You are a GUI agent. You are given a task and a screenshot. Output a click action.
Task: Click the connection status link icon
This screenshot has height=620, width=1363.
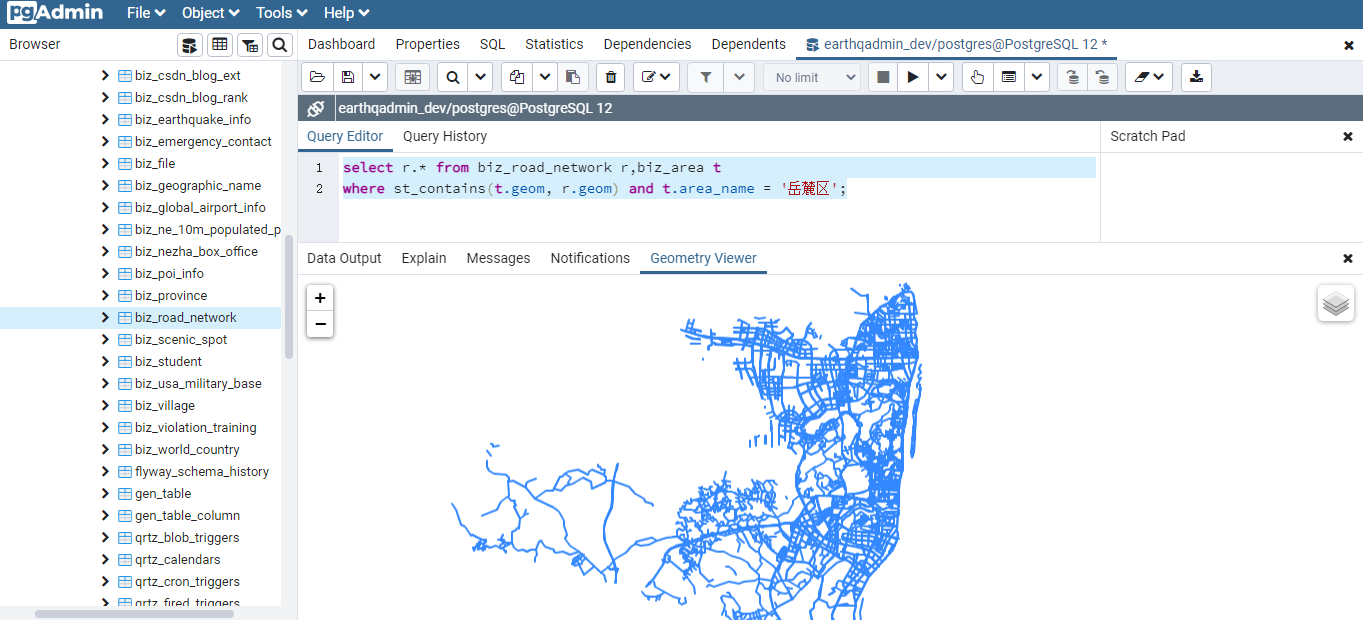point(316,108)
